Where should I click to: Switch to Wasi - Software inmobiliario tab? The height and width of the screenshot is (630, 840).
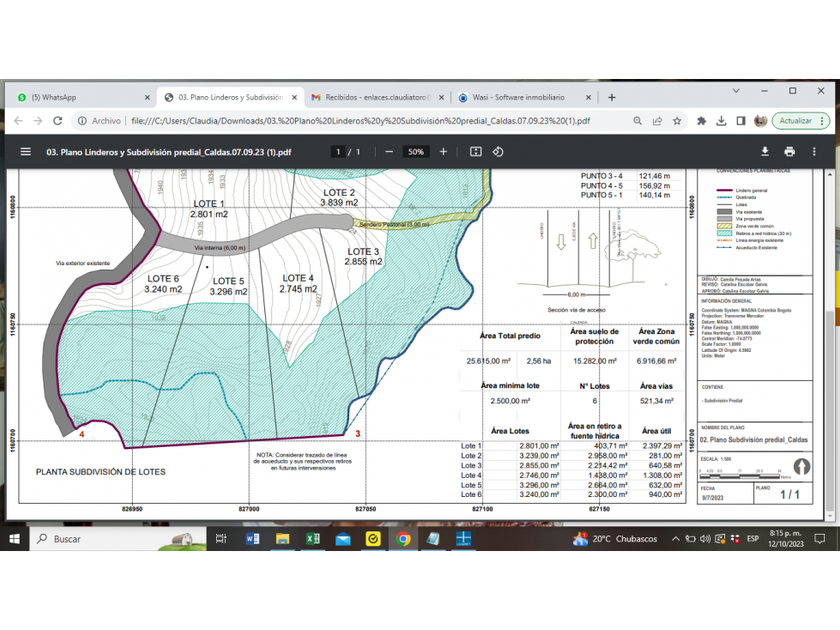tap(517, 97)
